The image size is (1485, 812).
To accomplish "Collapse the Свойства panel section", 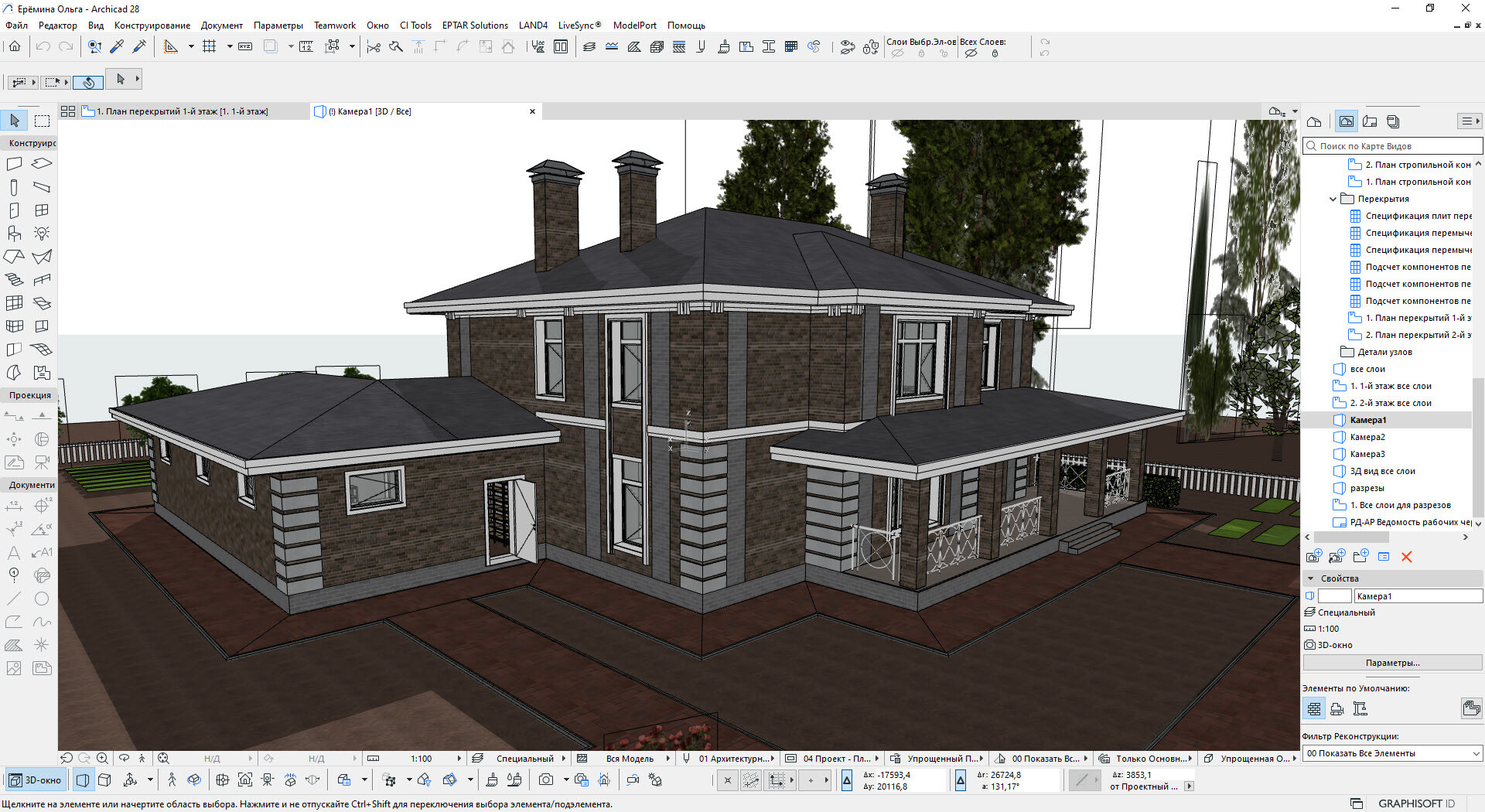I will (x=1310, y=578).
